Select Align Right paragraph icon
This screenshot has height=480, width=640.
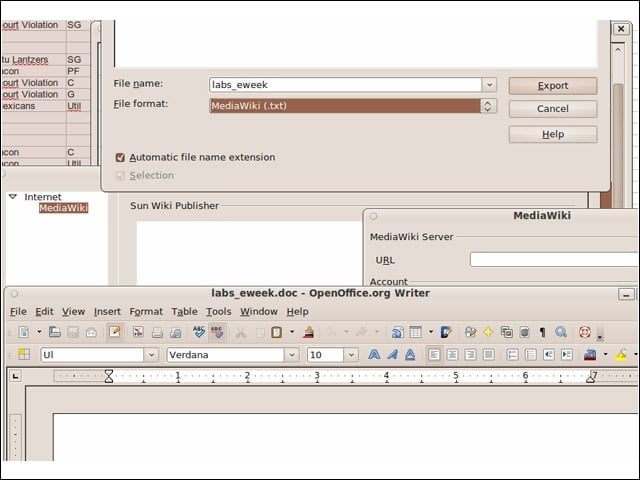click(x=470, y=355)
